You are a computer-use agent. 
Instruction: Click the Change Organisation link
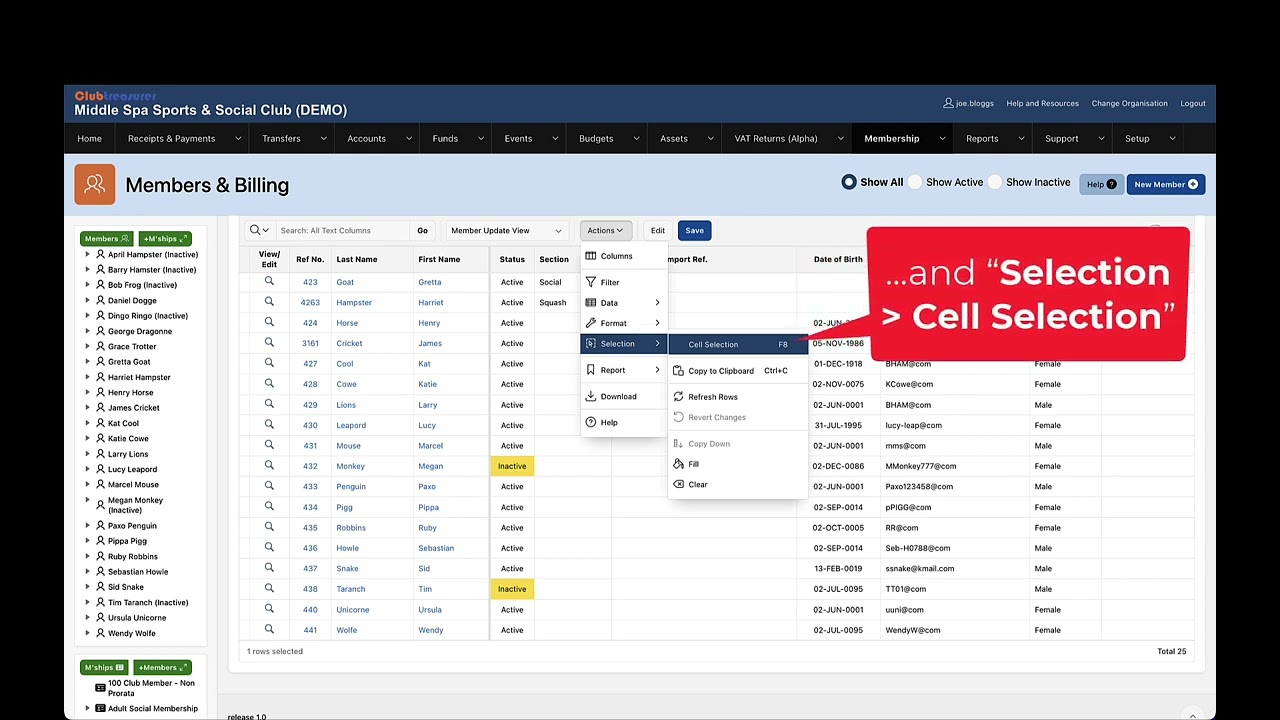pyautogui.click(x=1129, y=103)
